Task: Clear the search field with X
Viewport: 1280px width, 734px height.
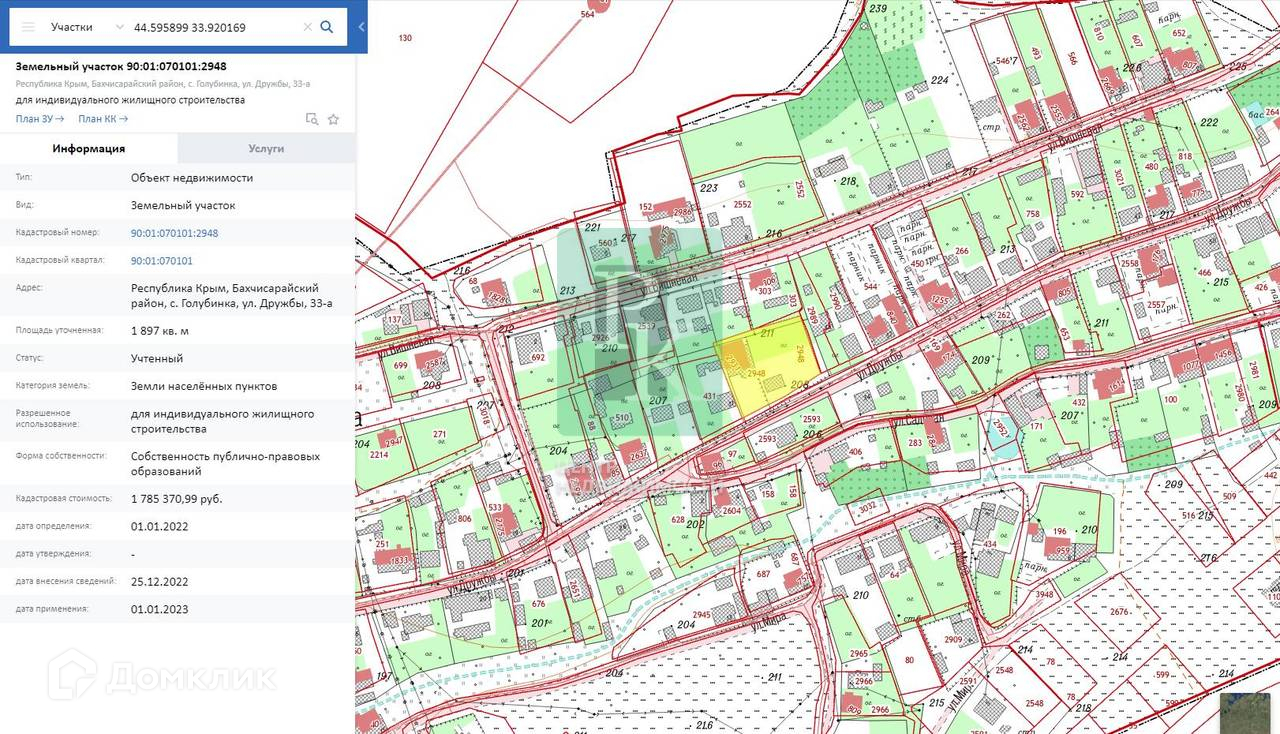Action: tap(308, 27)
